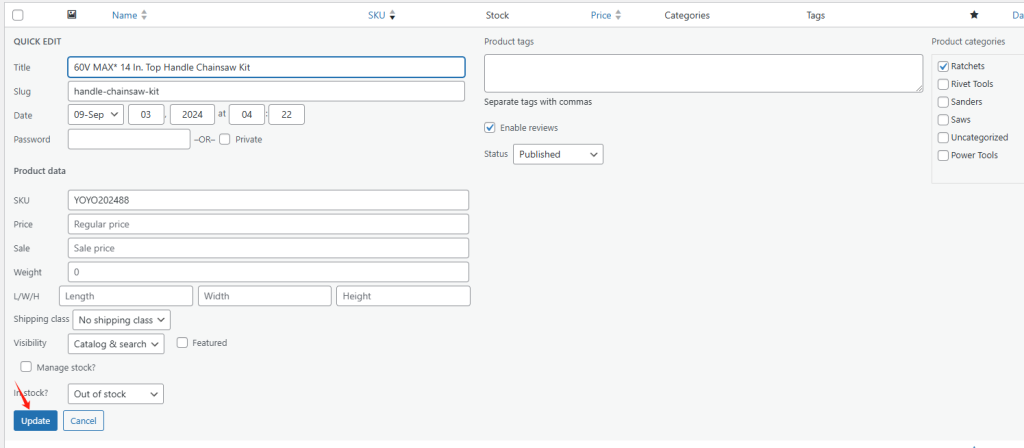
Task: Open the Shipping class dropdown
Action: click(121, 320)
